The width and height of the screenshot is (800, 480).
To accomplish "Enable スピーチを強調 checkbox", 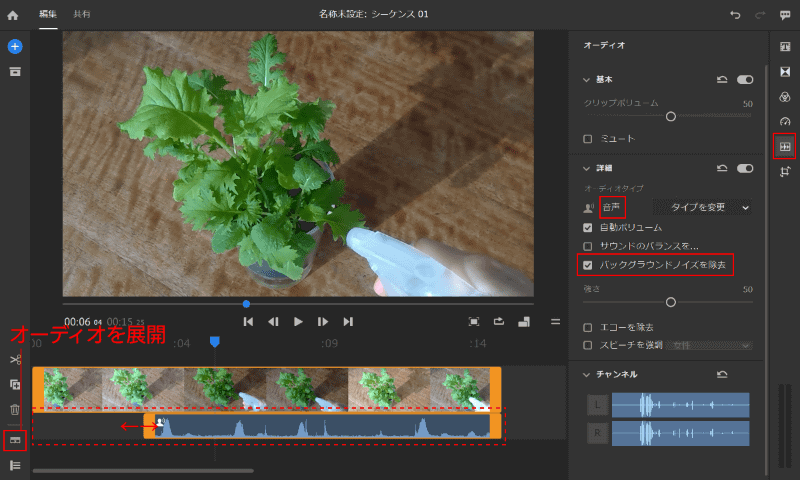I will [588, 345].
